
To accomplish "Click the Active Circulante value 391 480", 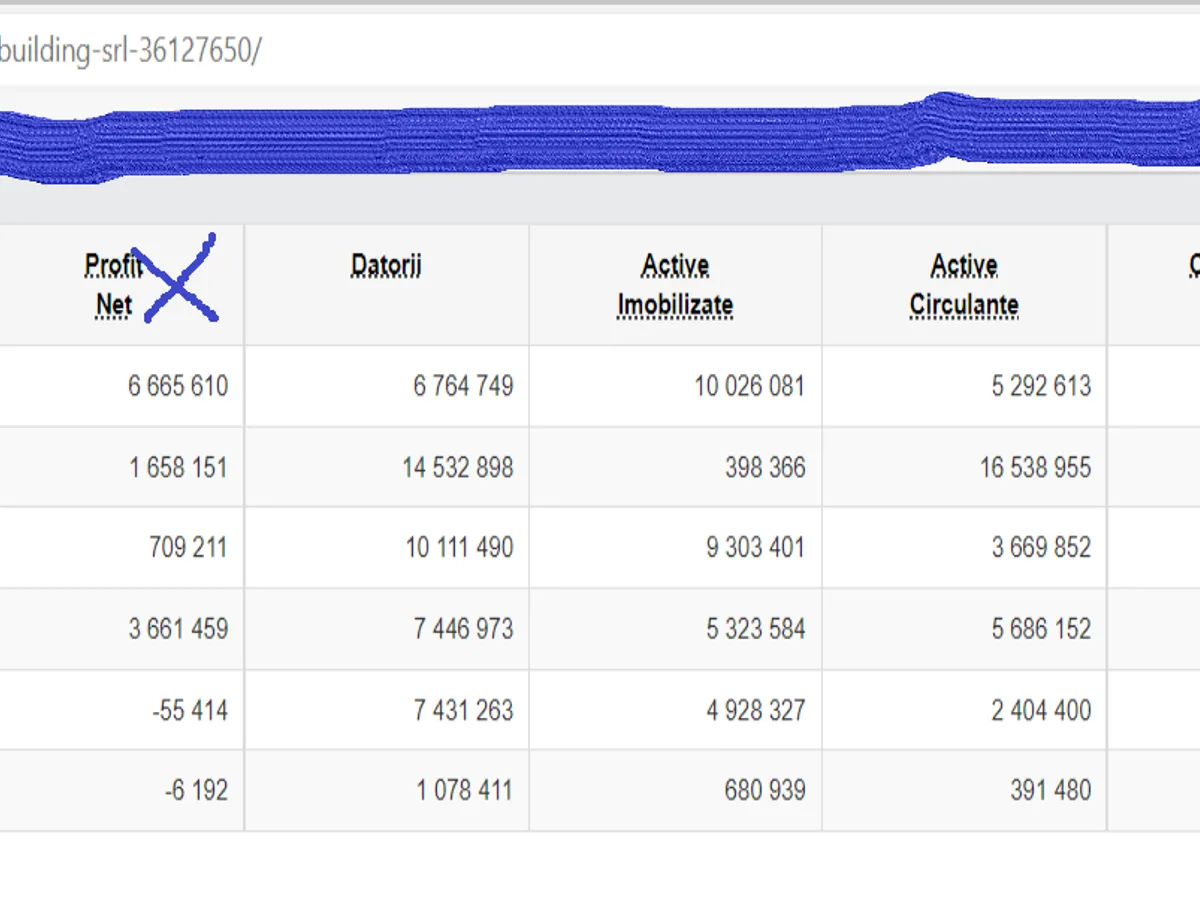I will click(x=1050, y=790).
